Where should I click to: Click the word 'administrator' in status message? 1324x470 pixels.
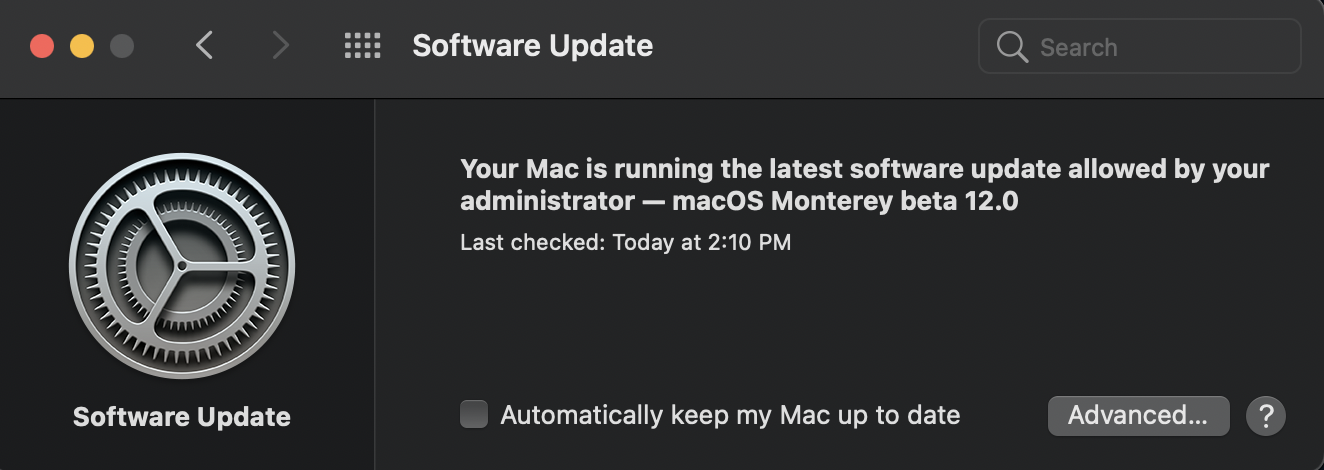coord(547,201)
